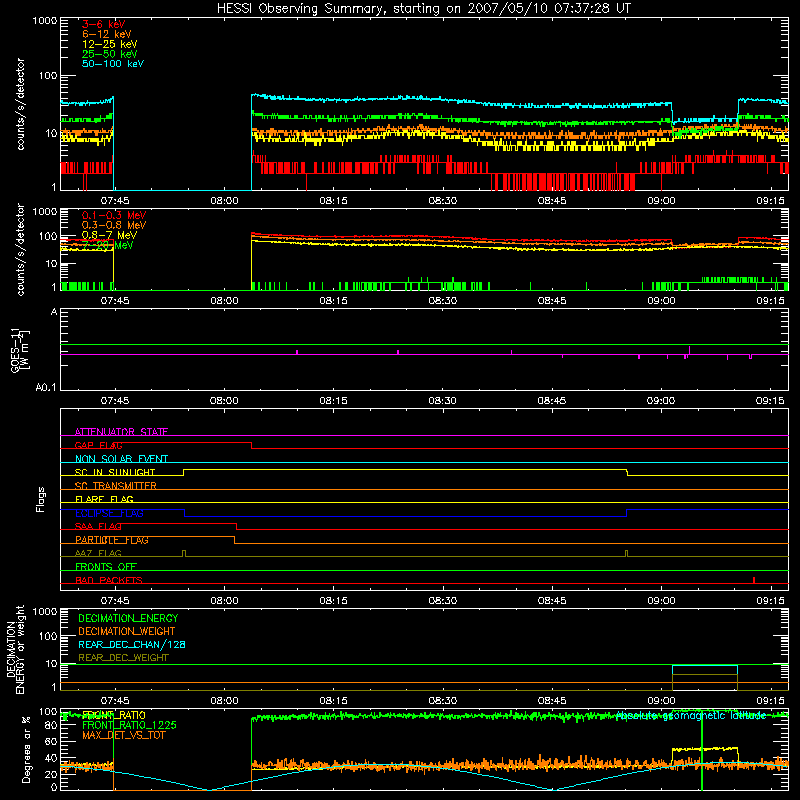Select the 12-25 keV legend label

pyautogui.click(x=109, y=44)
